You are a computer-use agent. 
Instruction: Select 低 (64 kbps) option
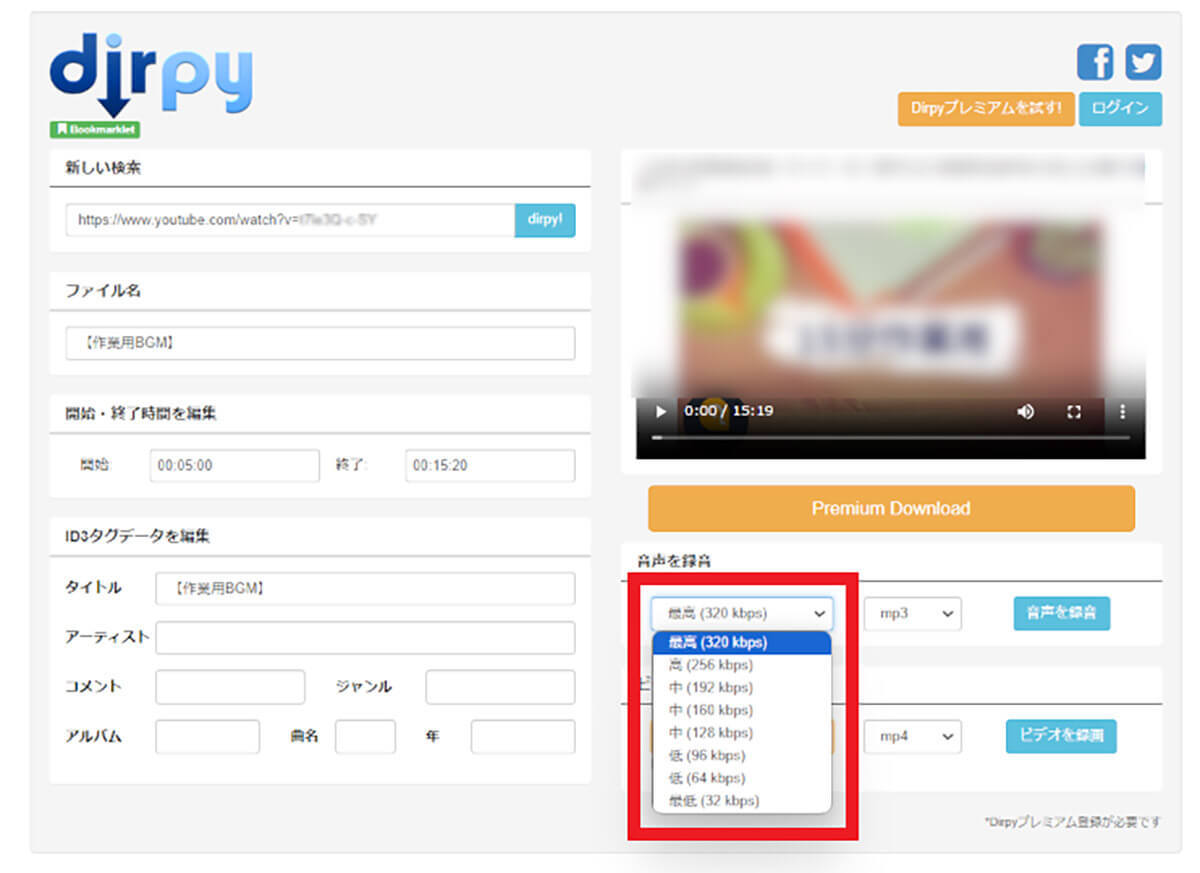pos(742,778)
